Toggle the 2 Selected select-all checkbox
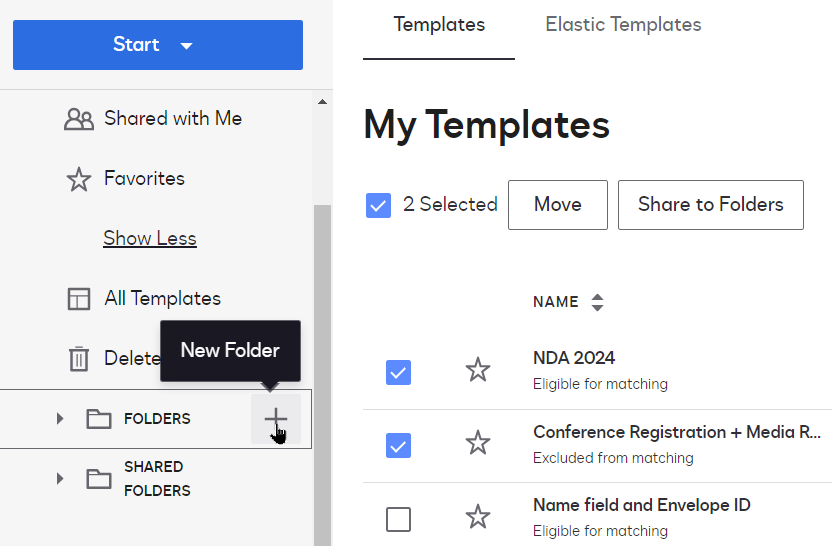Image resolution: width=832 pixels, height=546 pixels. click(378, 205)
